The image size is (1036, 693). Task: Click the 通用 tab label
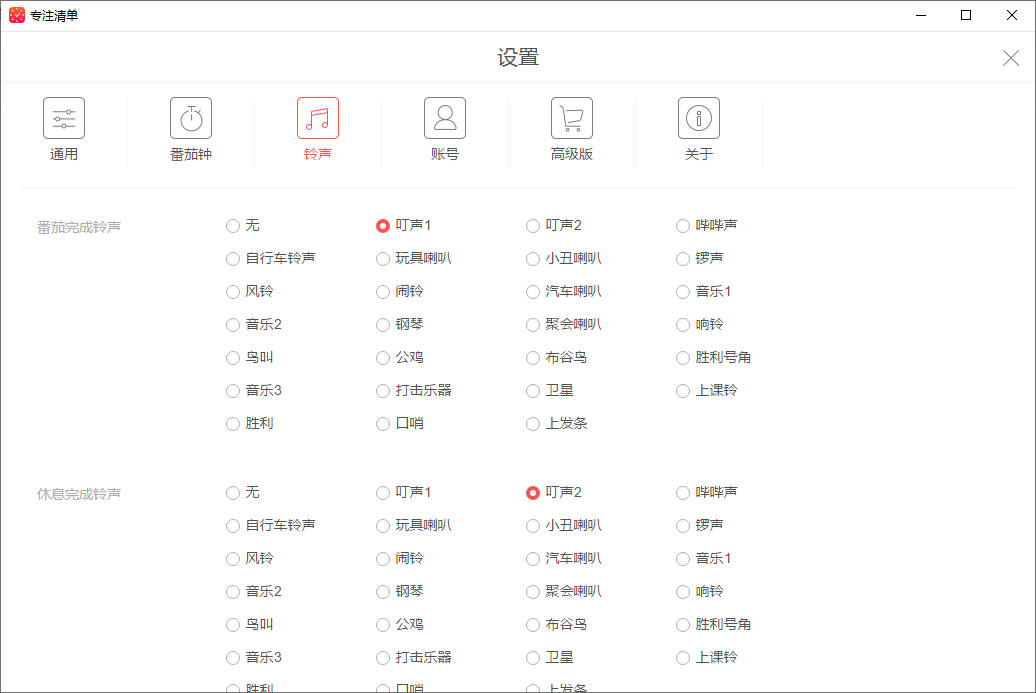(x=64, y=154)
